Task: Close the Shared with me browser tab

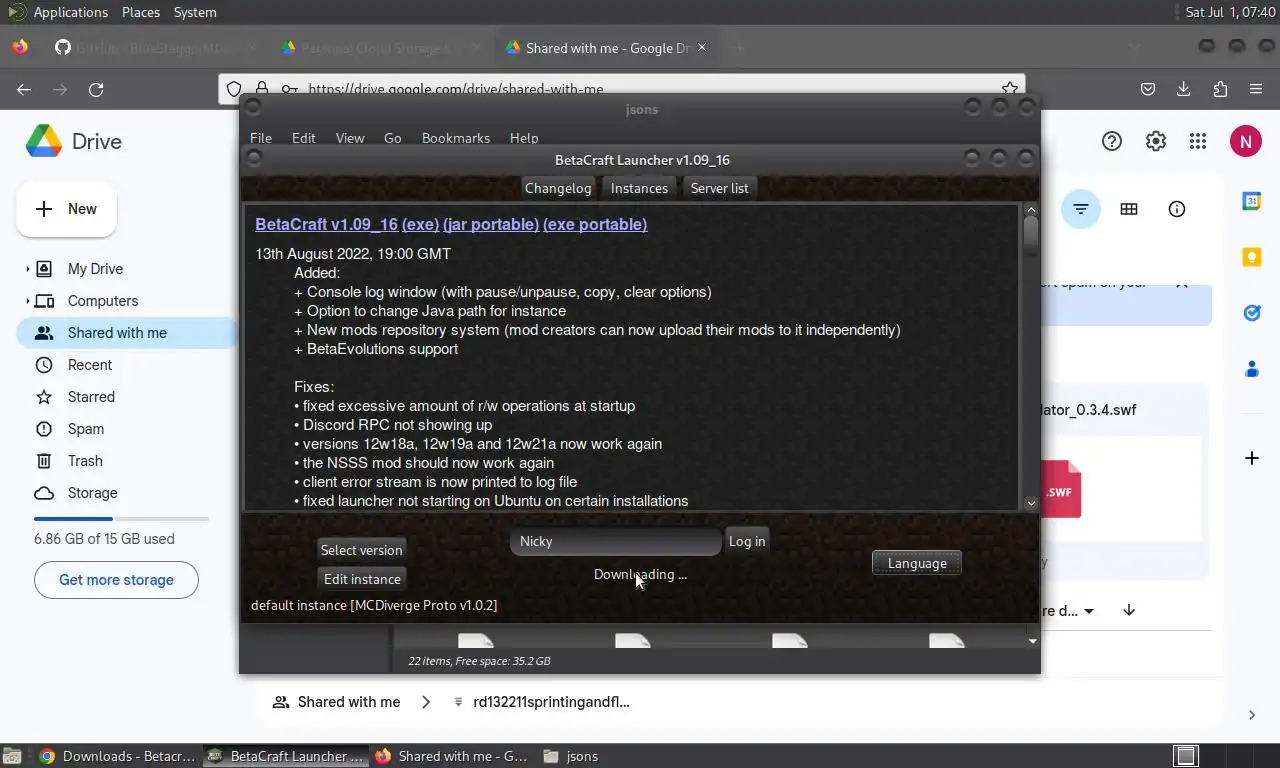Action: (x=702, y=47)
